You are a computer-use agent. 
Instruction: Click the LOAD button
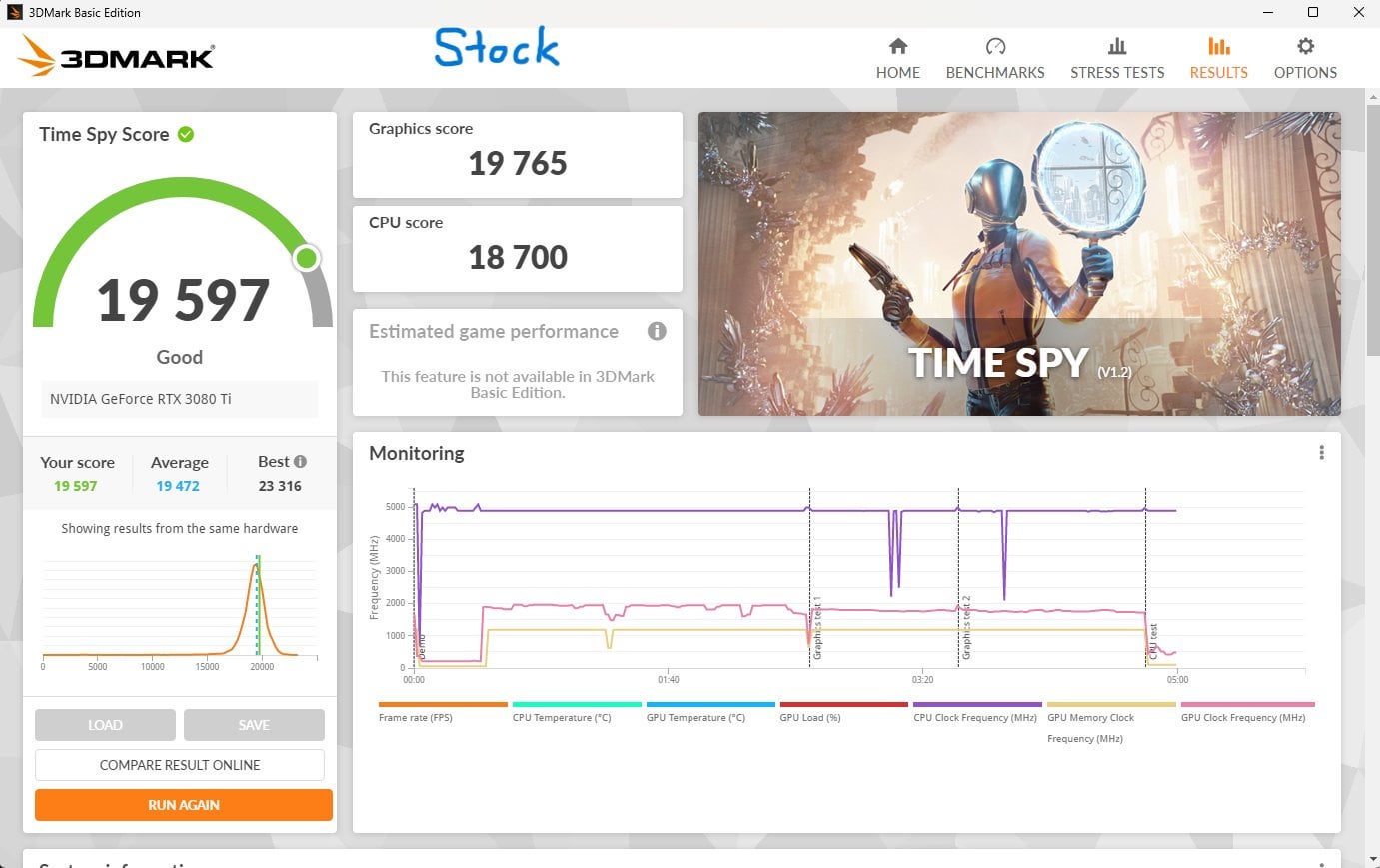[105, 725]
